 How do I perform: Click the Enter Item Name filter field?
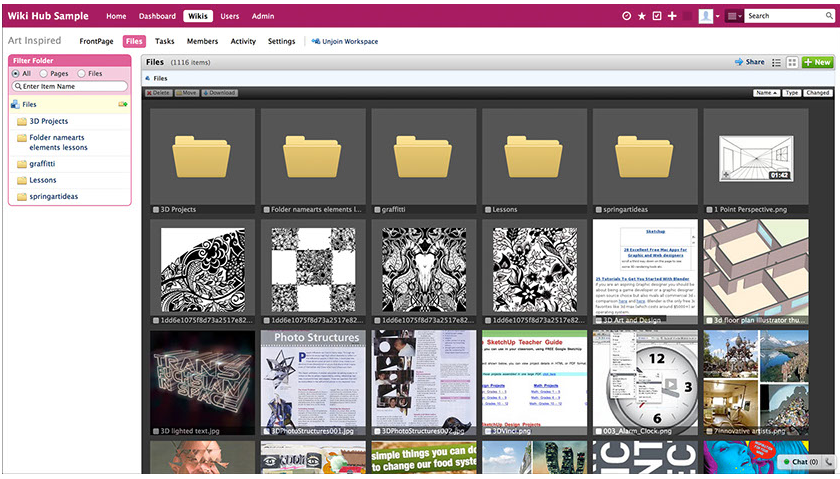pyautogui.click(x=70, y=87)
